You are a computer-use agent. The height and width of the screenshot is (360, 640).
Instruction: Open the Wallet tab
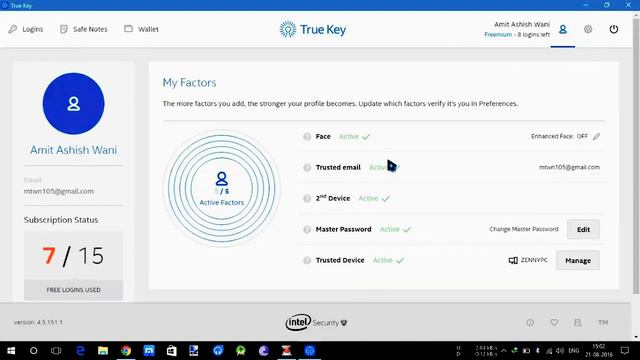141,29
